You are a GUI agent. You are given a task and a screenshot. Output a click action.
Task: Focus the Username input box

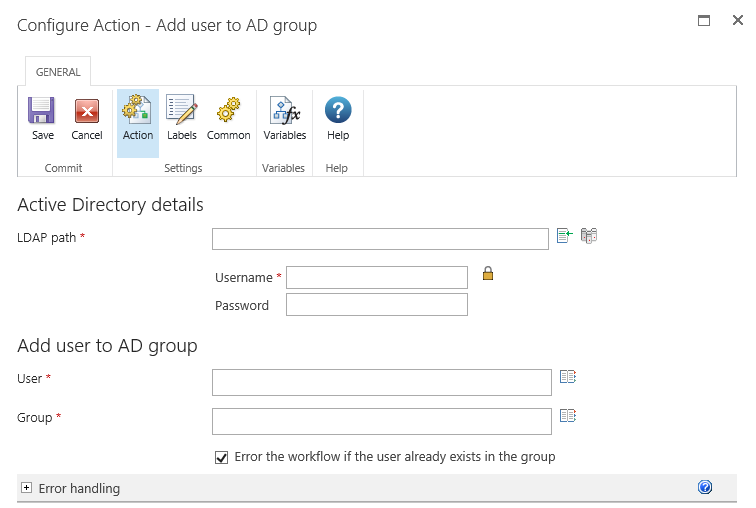click(376, 277)
